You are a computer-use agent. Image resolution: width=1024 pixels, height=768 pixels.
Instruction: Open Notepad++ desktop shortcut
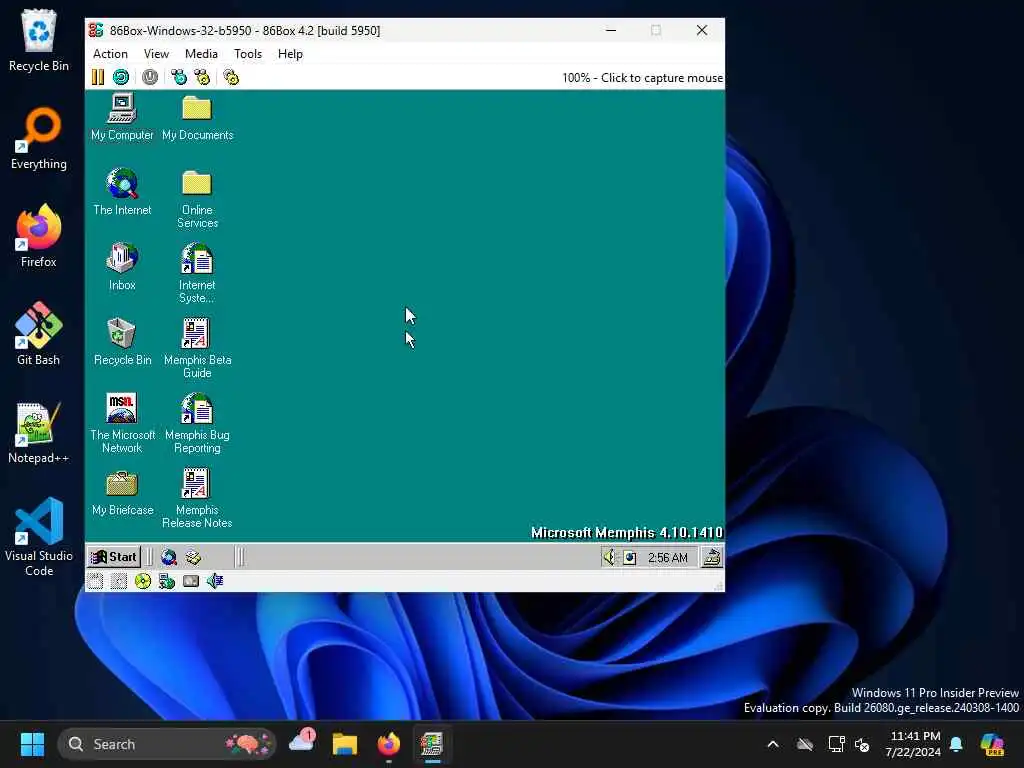coord(39,432)
